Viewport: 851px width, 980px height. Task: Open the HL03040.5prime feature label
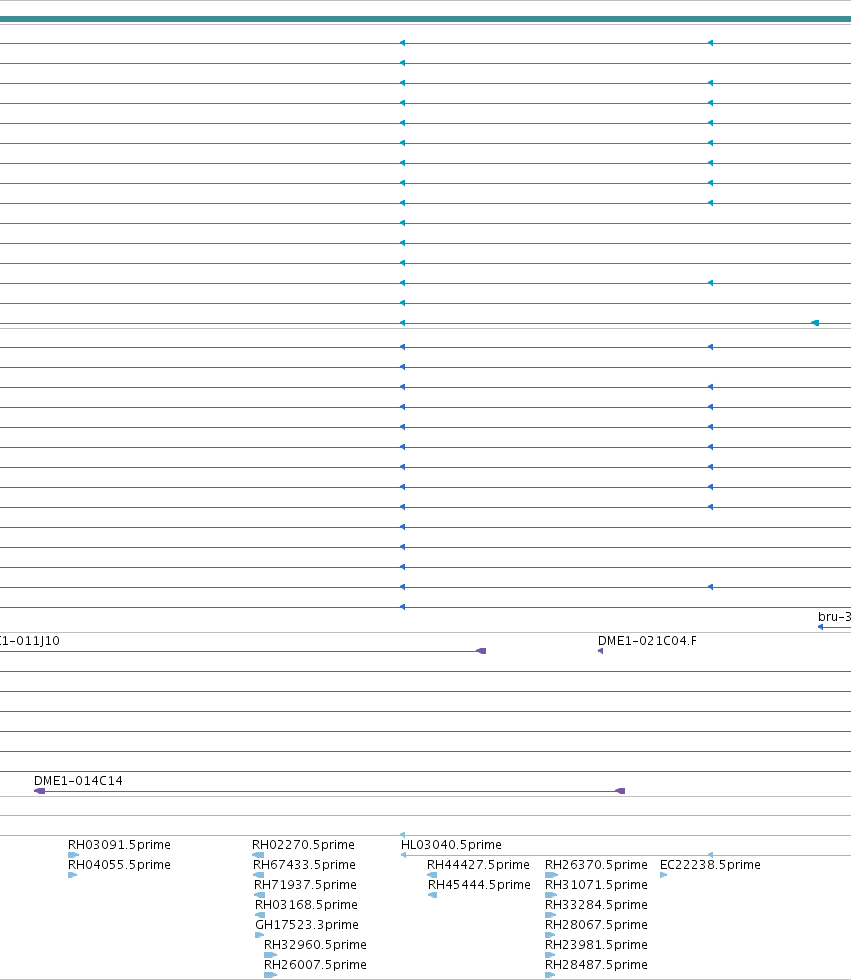point(451,845)
